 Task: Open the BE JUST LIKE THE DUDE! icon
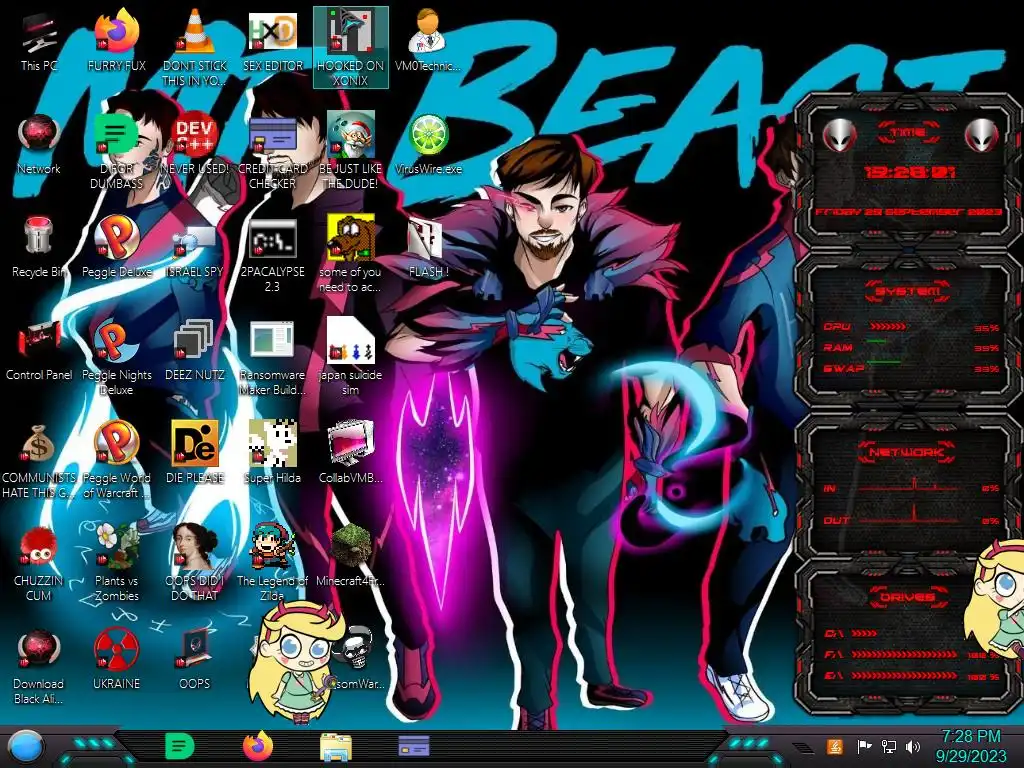click(x=351, y=152)
